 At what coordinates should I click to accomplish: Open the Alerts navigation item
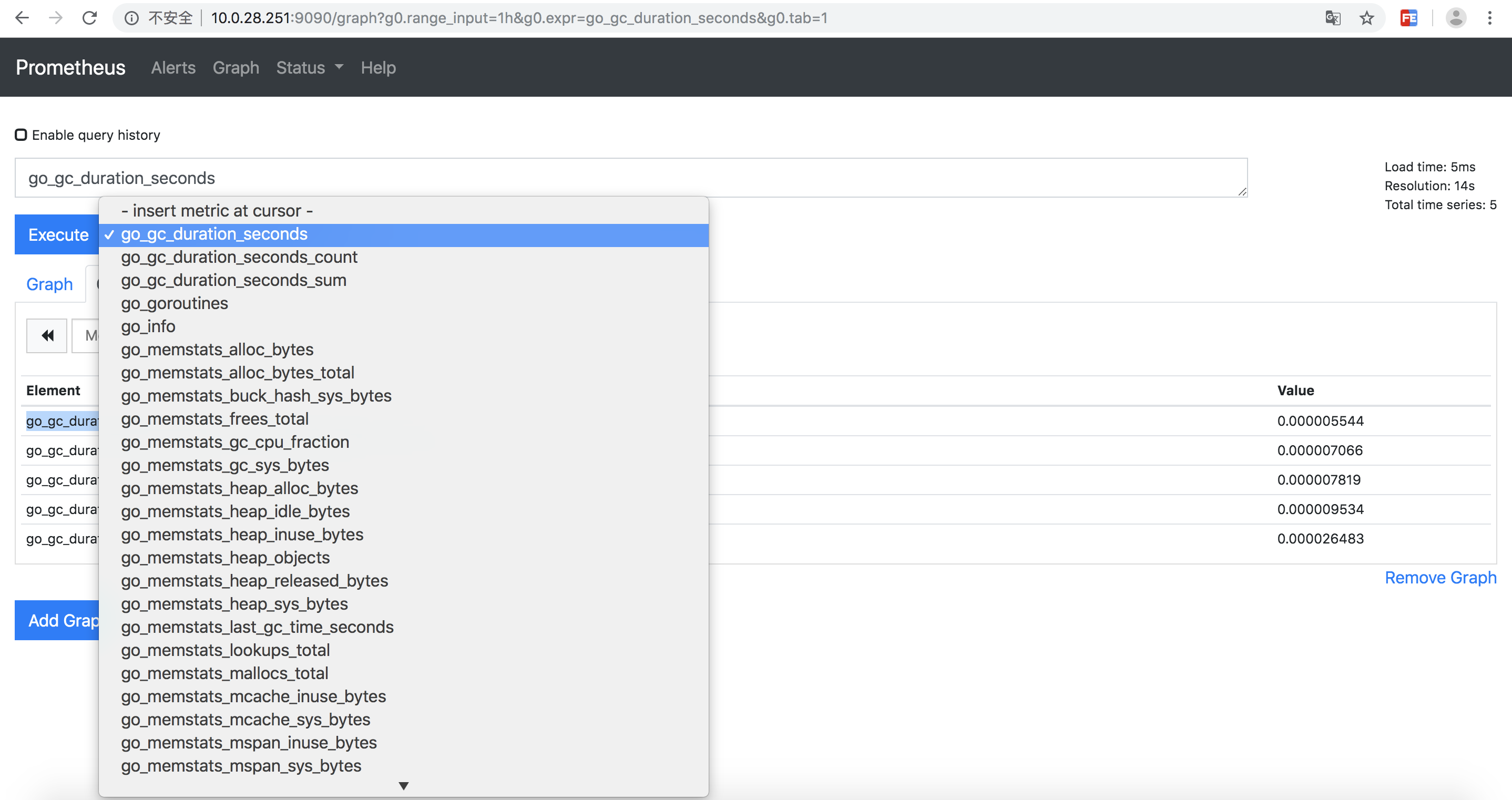(173, 67)
